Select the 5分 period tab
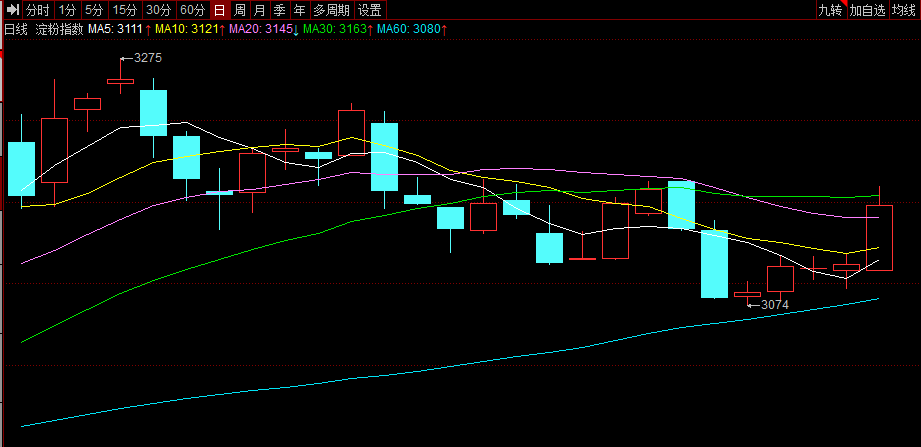The width and height of the screenshot is (921, 447). (94, 9)
